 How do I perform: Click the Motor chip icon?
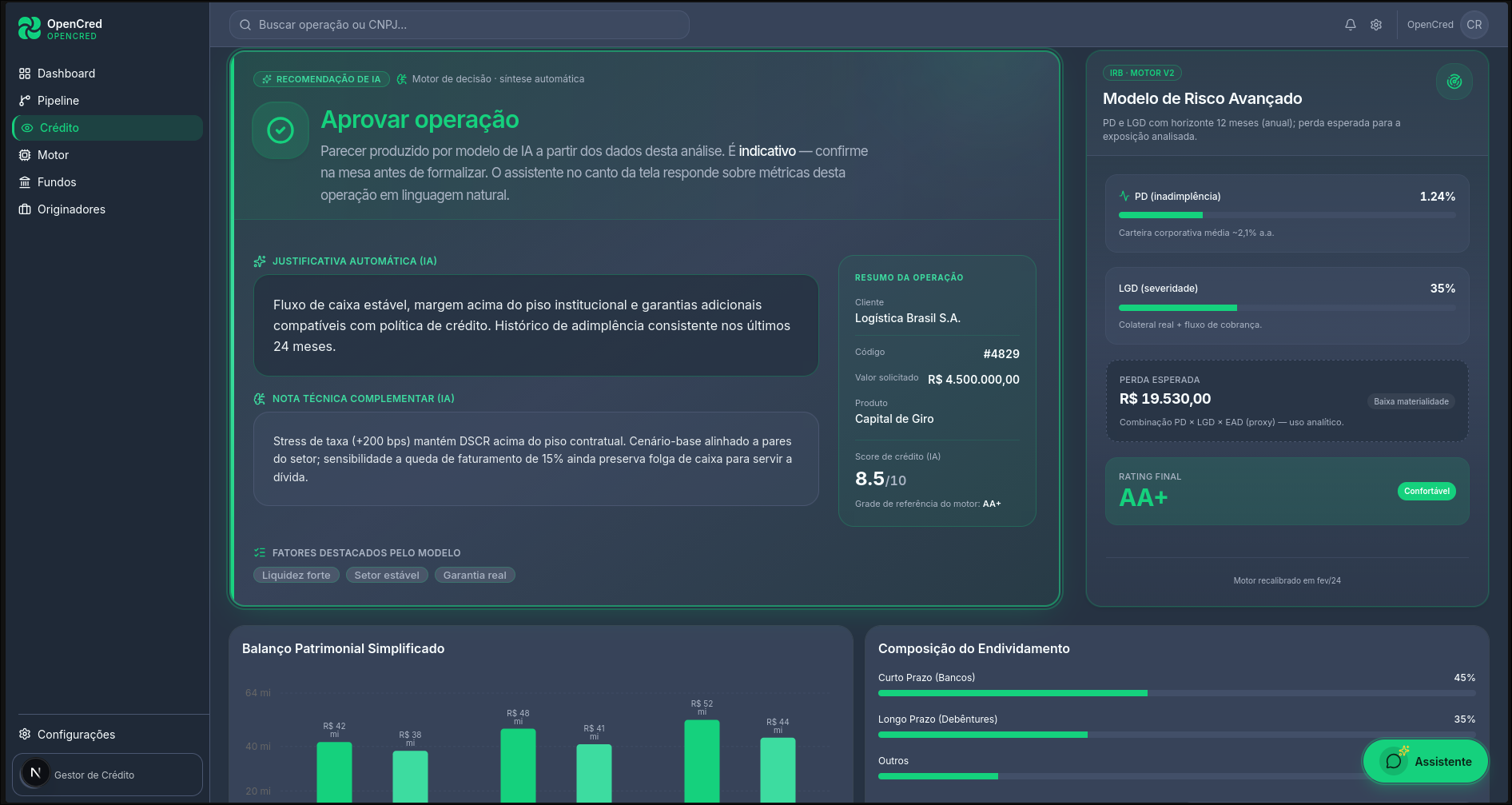tap(25, 155)
